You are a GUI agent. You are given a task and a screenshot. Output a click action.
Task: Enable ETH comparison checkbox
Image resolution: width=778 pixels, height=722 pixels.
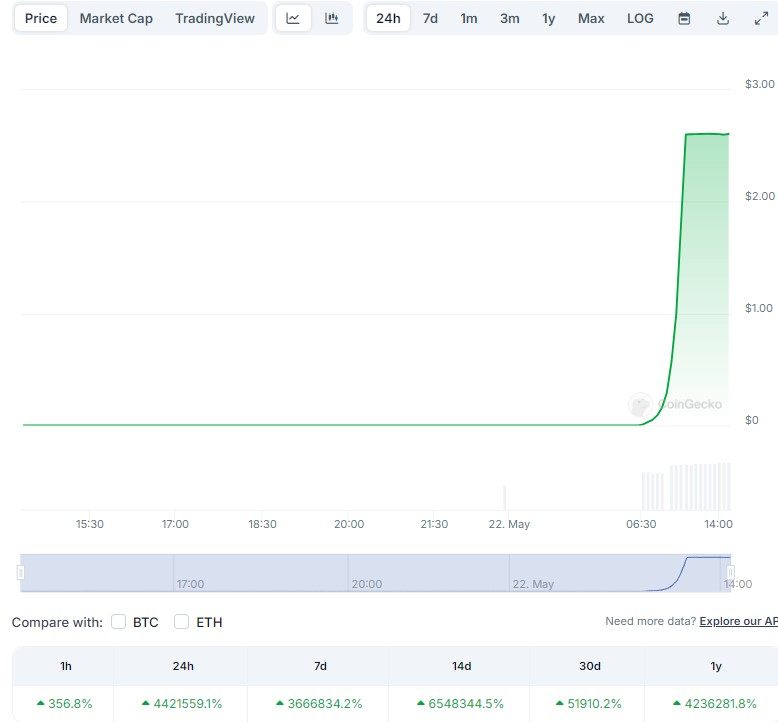pyautogui.click(x=182, y=622)
